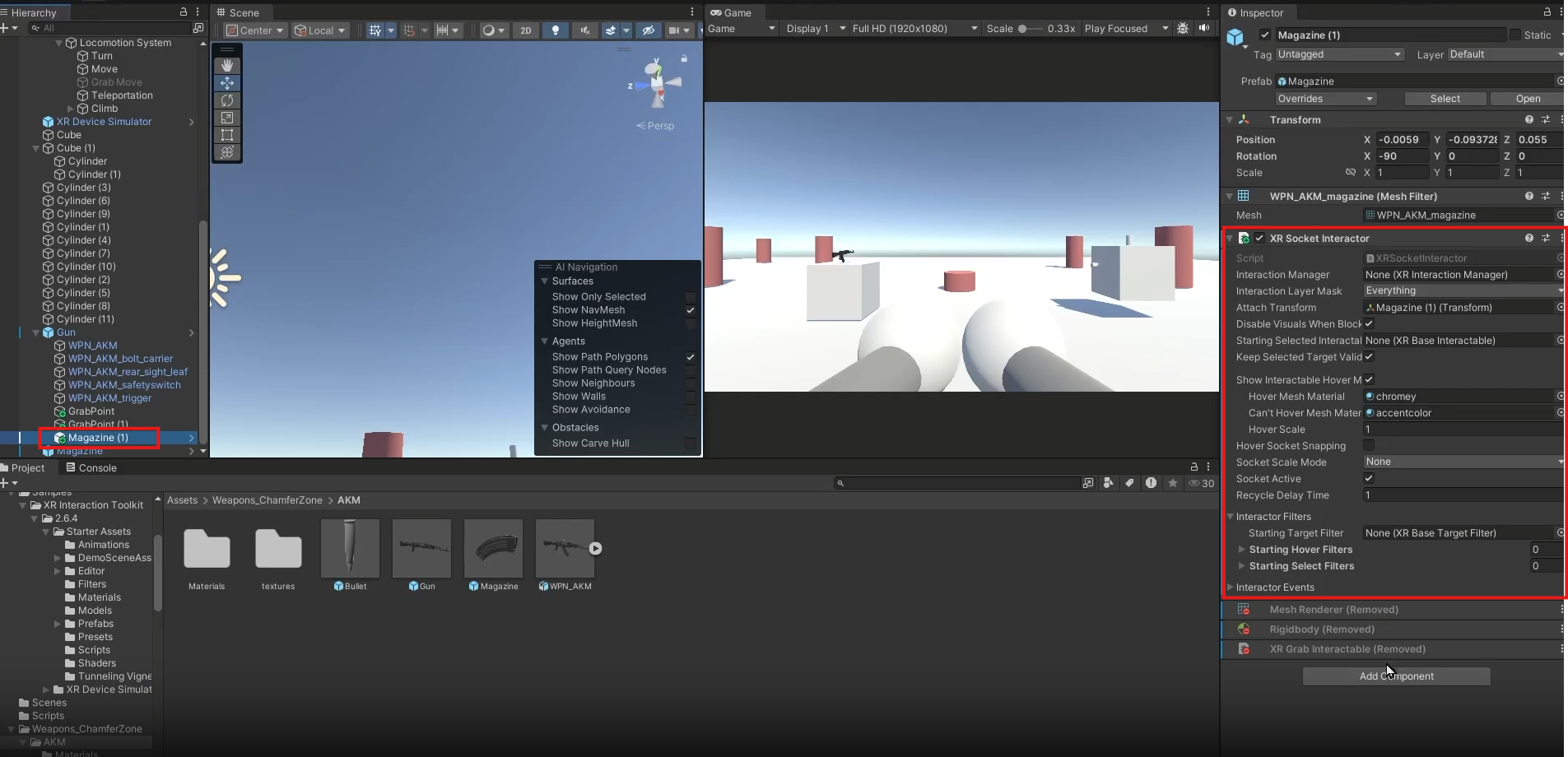Click the Add Component button
The height and width of the screenshot is (757, 1568).
1396,676
